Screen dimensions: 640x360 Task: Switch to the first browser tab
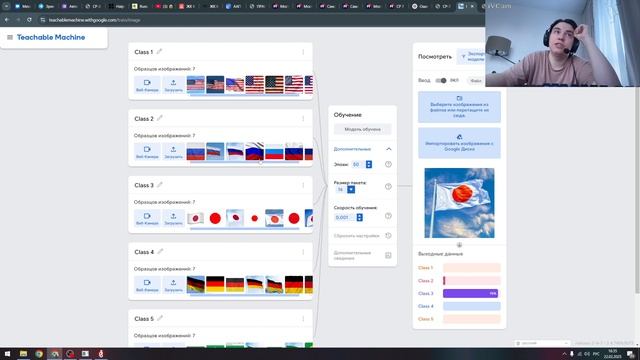[22, 6]
